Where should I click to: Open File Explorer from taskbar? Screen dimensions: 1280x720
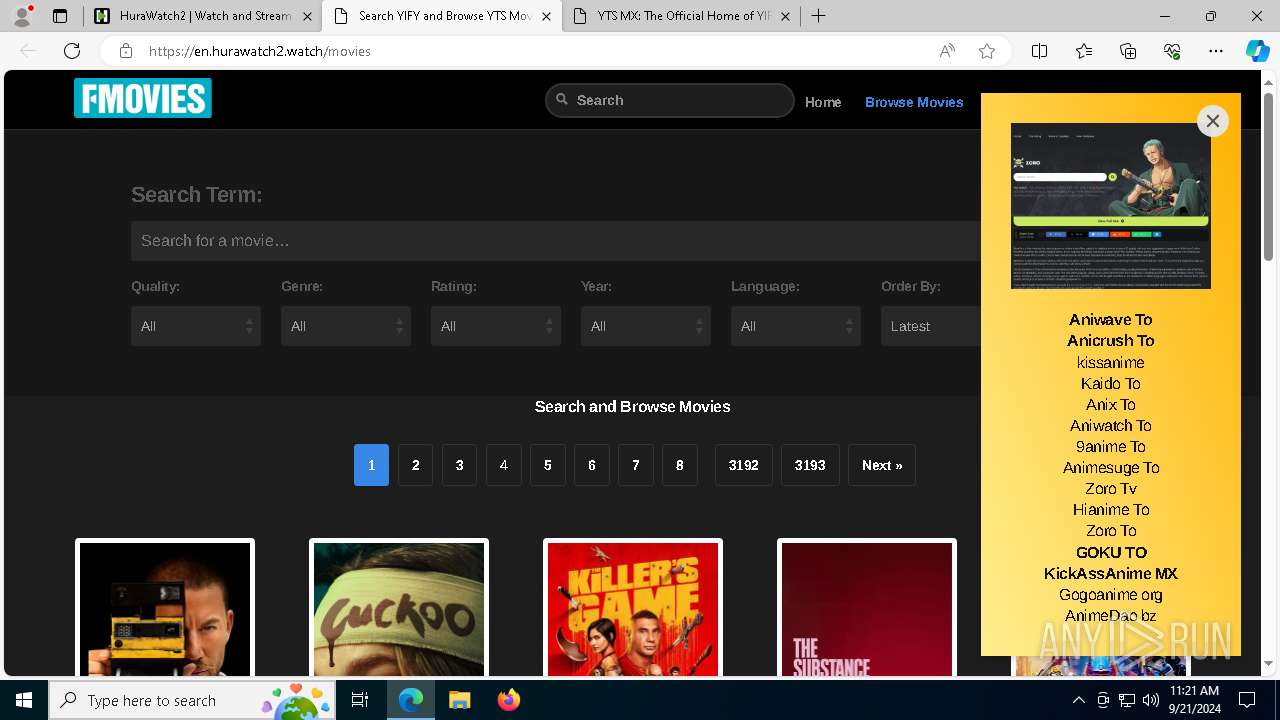coord(459,700)
